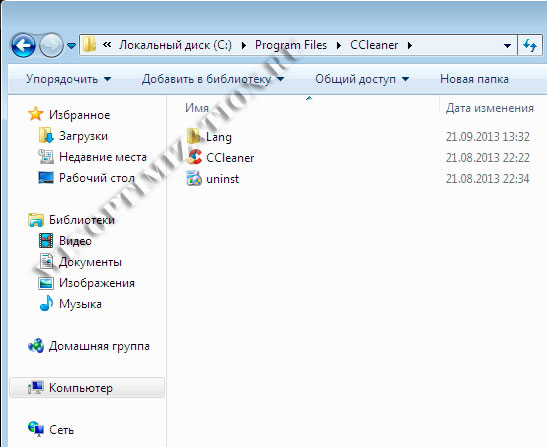
Task: Select Компьютер in navigation pane
Action: (81, 388)
